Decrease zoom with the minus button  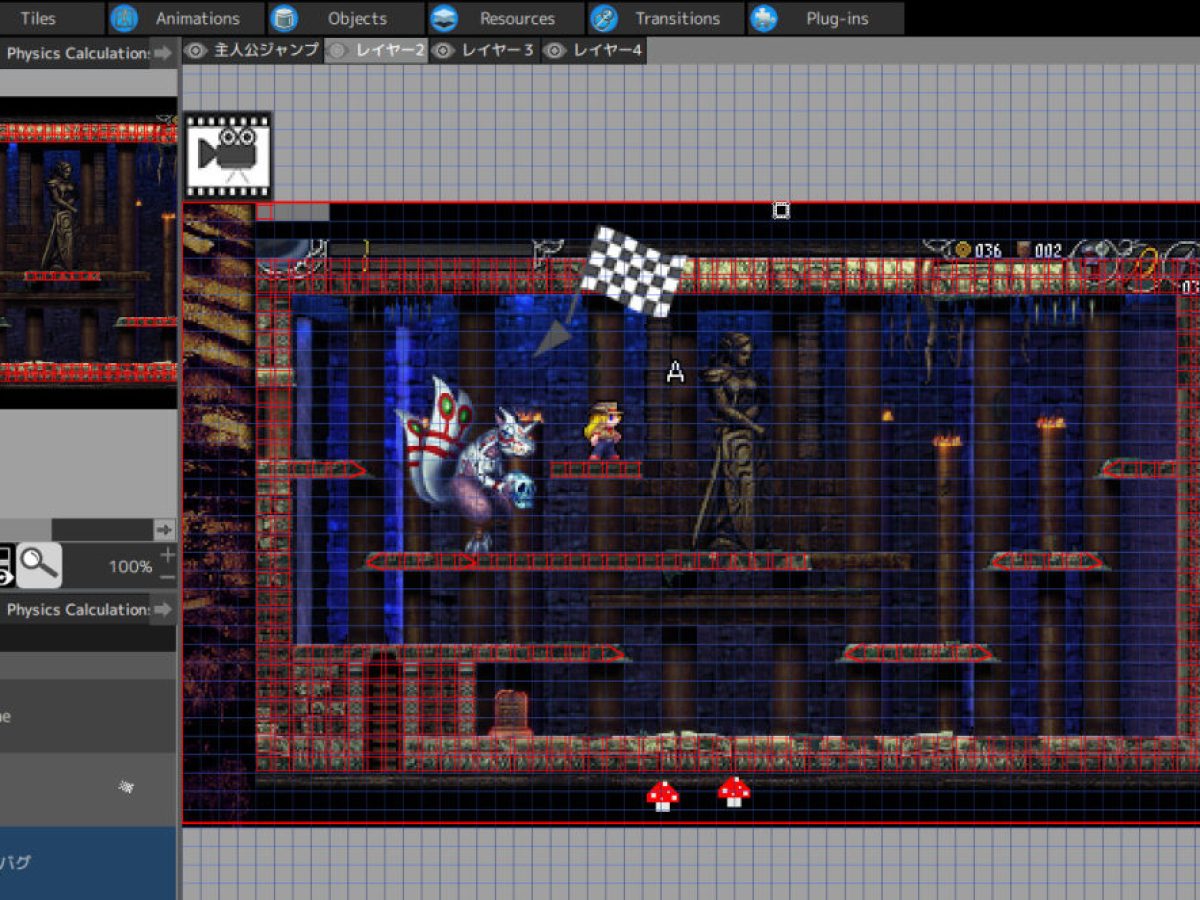pyautogui.click(x=167, y=577)
